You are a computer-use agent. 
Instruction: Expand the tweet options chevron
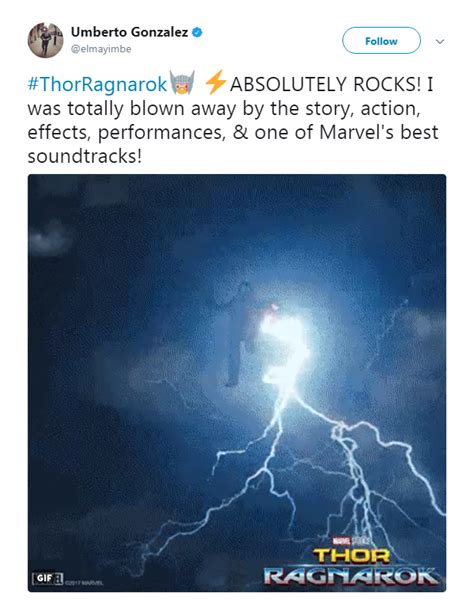440,41
